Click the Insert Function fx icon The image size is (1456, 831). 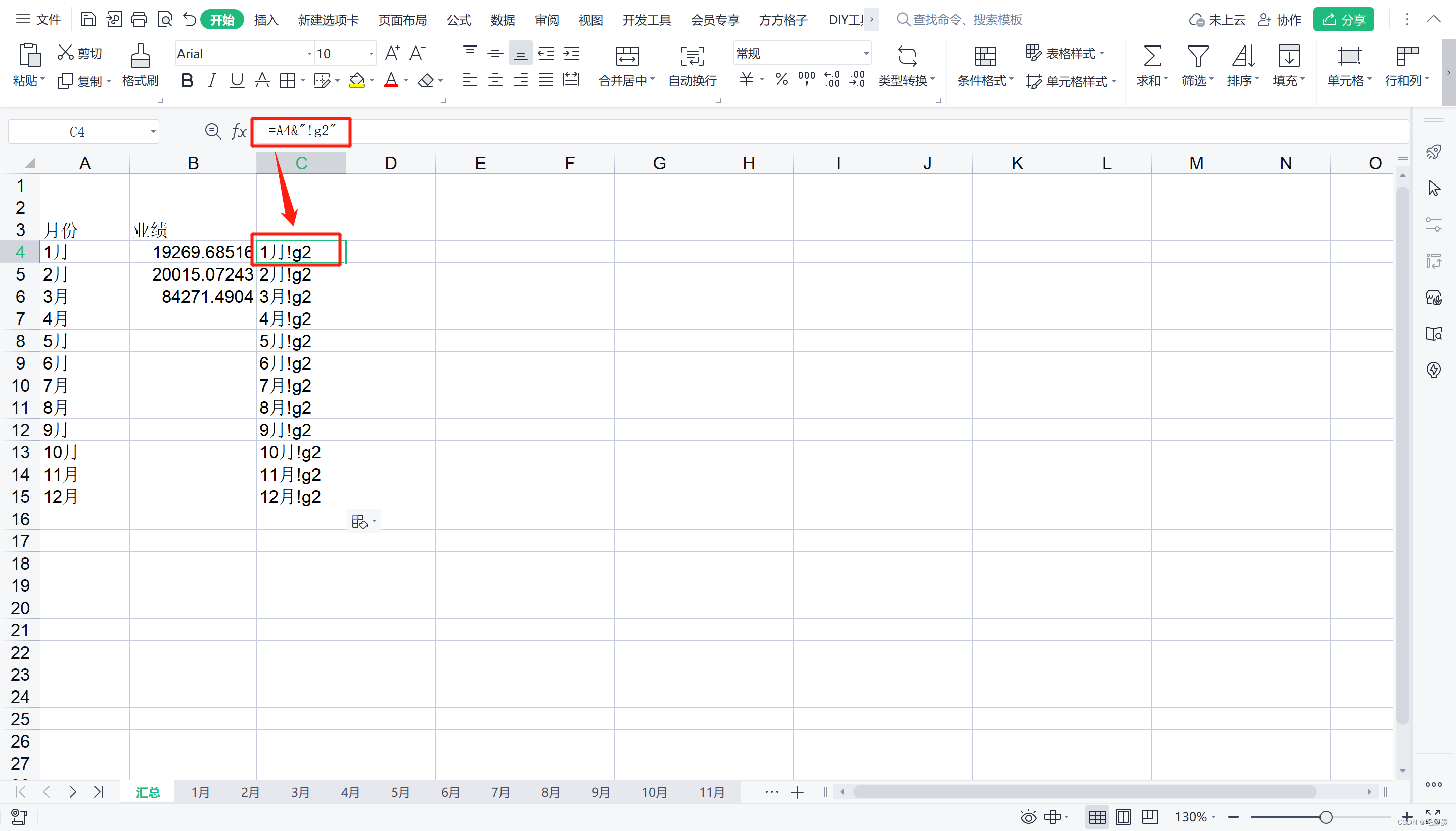tap(239, 132)
